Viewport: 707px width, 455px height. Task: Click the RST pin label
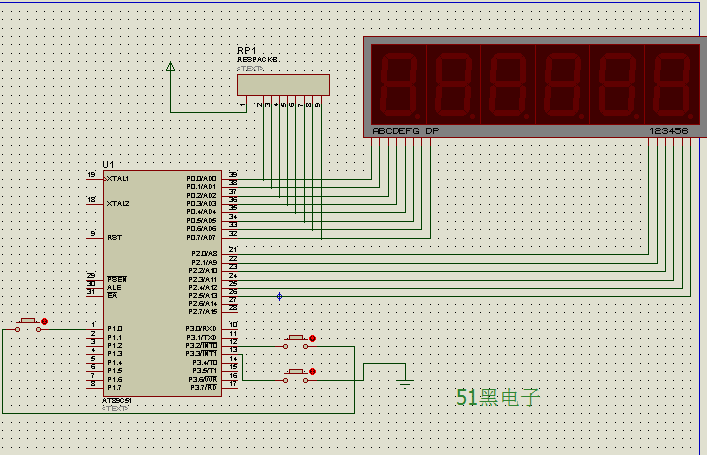tap(115, 237)
